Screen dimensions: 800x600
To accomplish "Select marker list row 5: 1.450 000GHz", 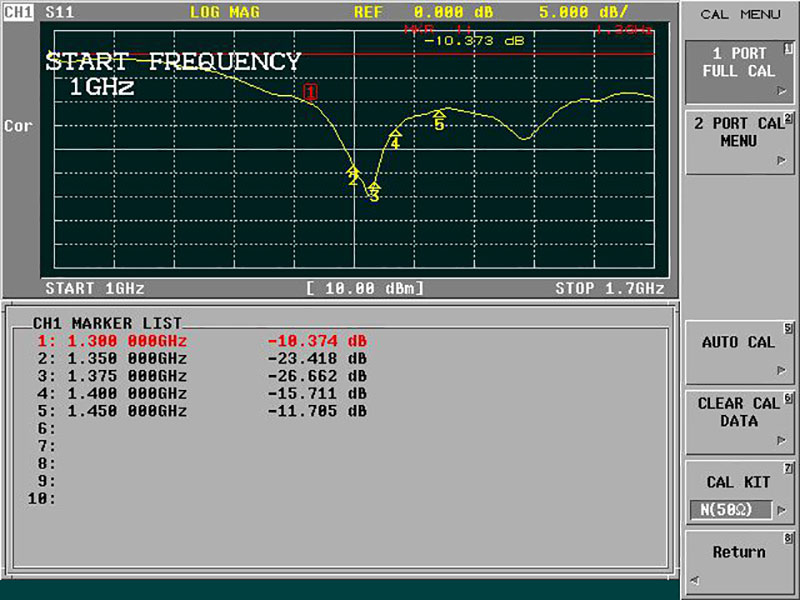I will tap(202, 411).
